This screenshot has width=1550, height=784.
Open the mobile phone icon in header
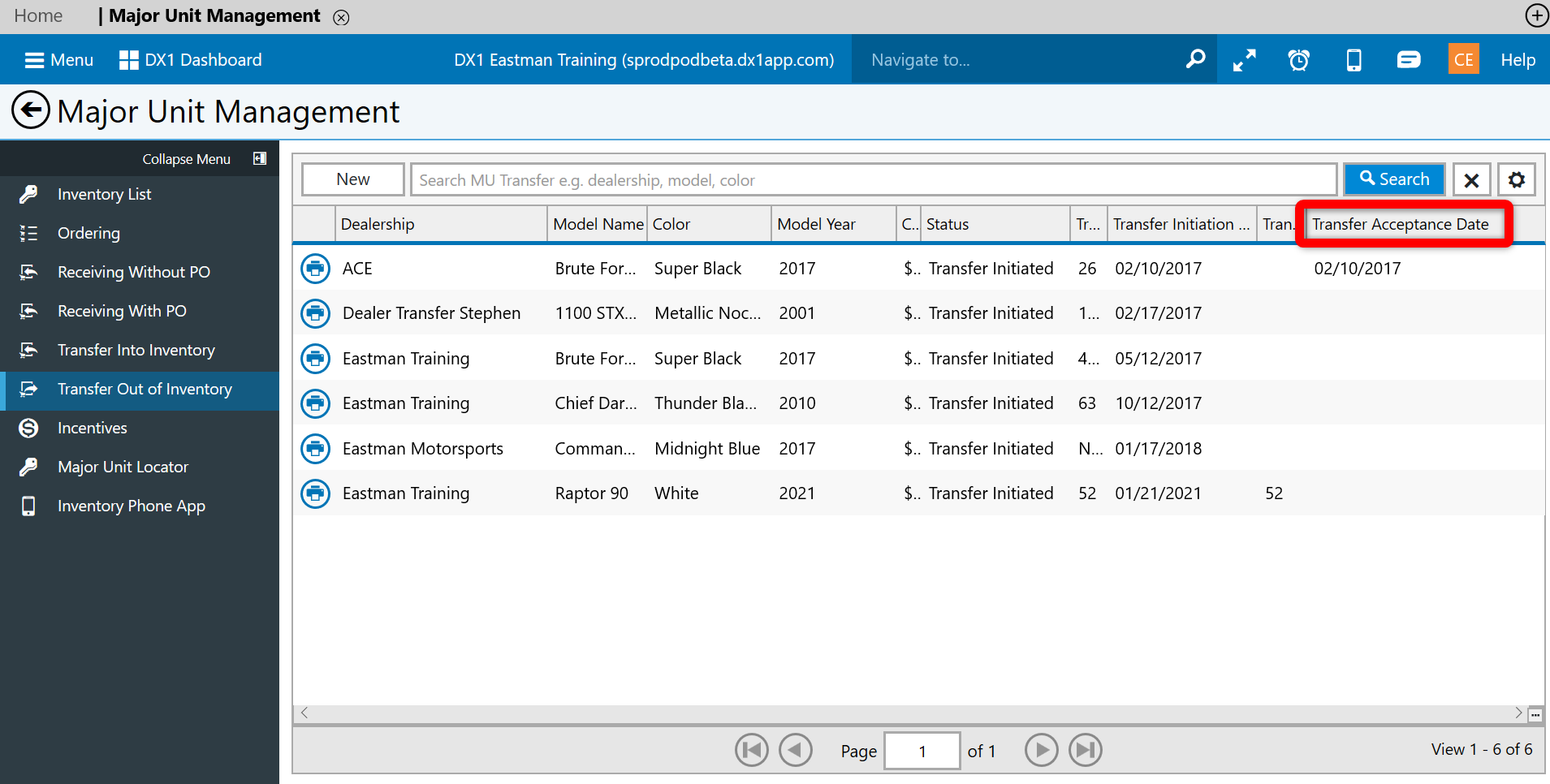1354,60
